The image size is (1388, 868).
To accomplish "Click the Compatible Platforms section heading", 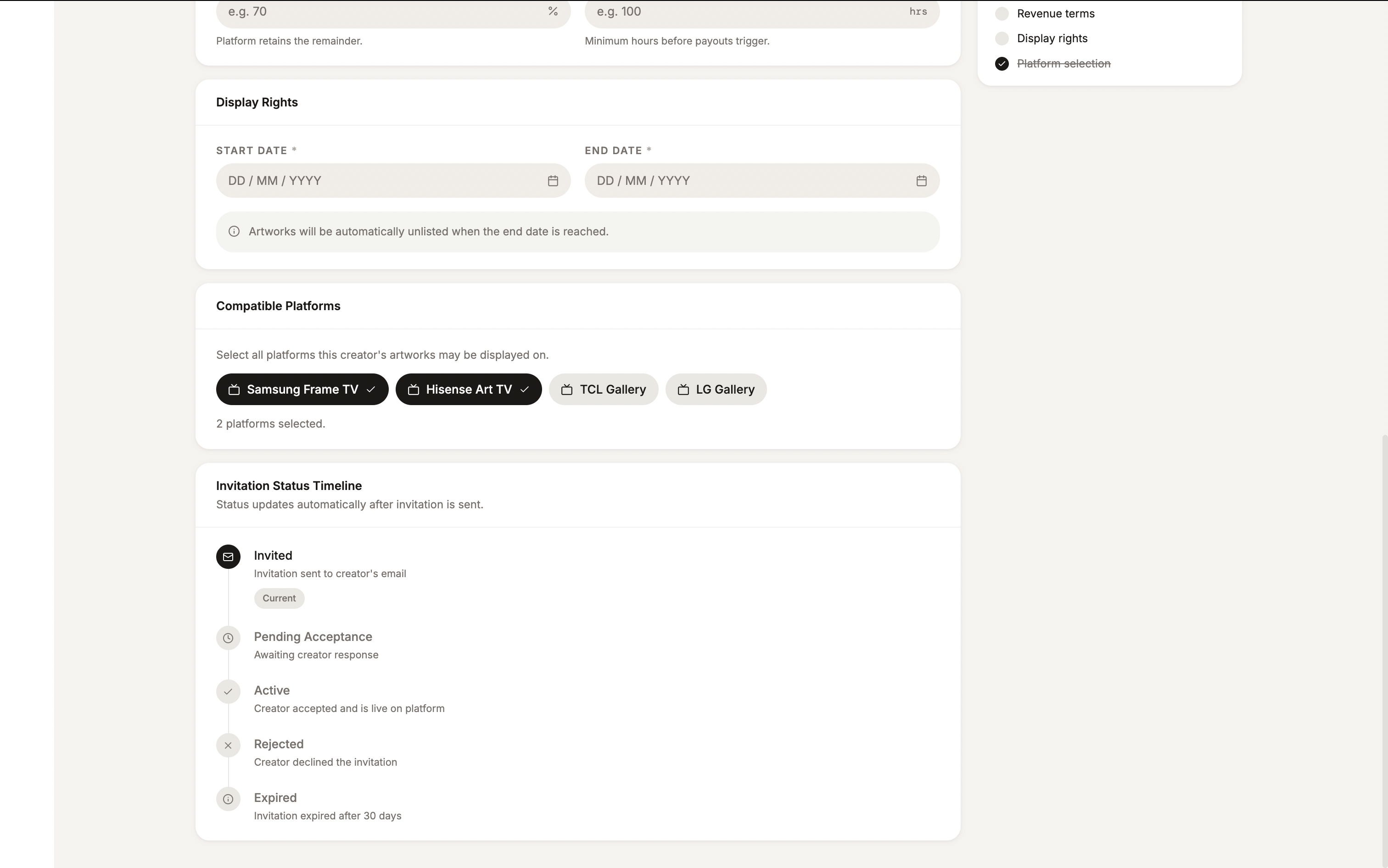I will 278,306.
